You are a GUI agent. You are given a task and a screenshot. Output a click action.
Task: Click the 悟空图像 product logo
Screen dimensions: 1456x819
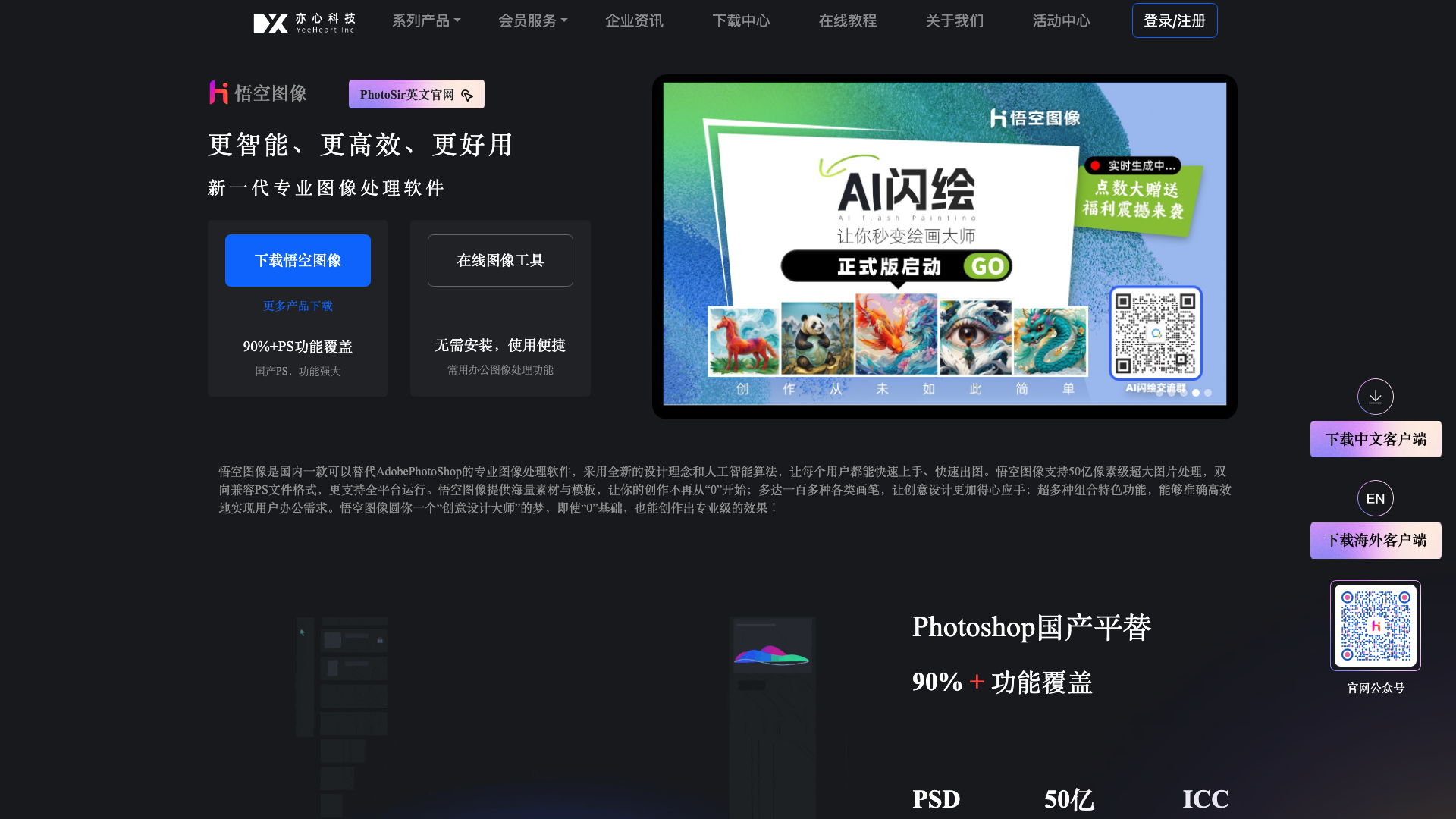258,93
